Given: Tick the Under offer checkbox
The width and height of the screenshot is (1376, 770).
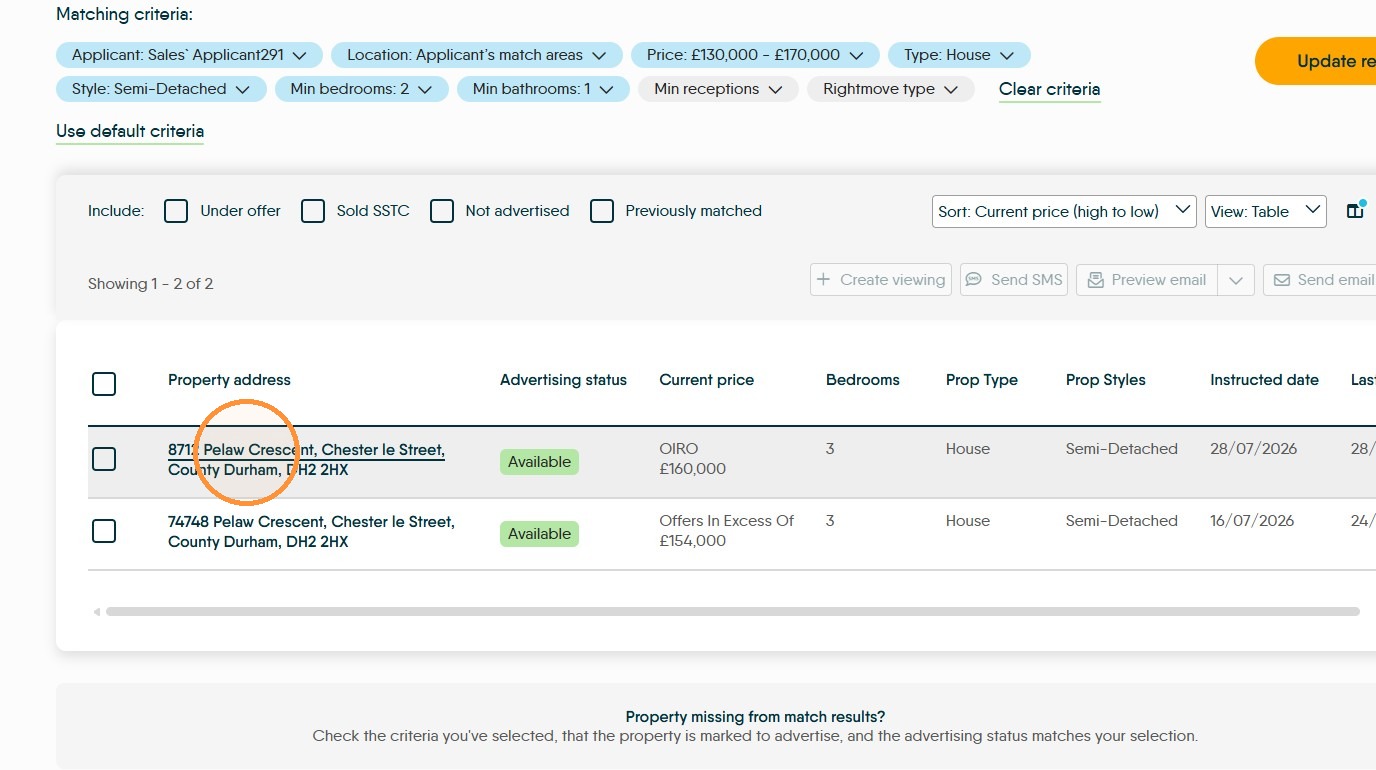Looking at the screenshot, I should click(176, 211).
